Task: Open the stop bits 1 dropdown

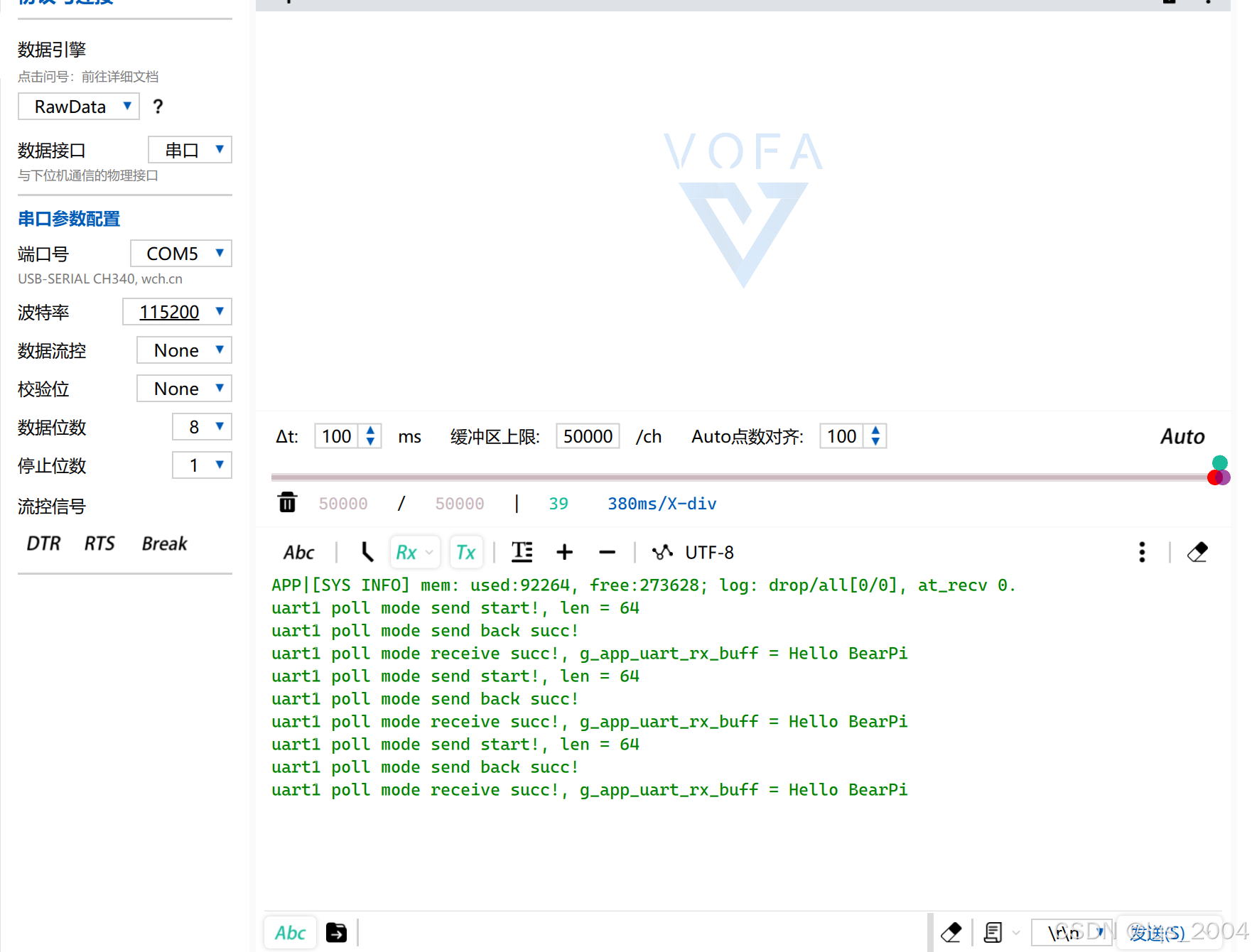Action: coord(202,465)
